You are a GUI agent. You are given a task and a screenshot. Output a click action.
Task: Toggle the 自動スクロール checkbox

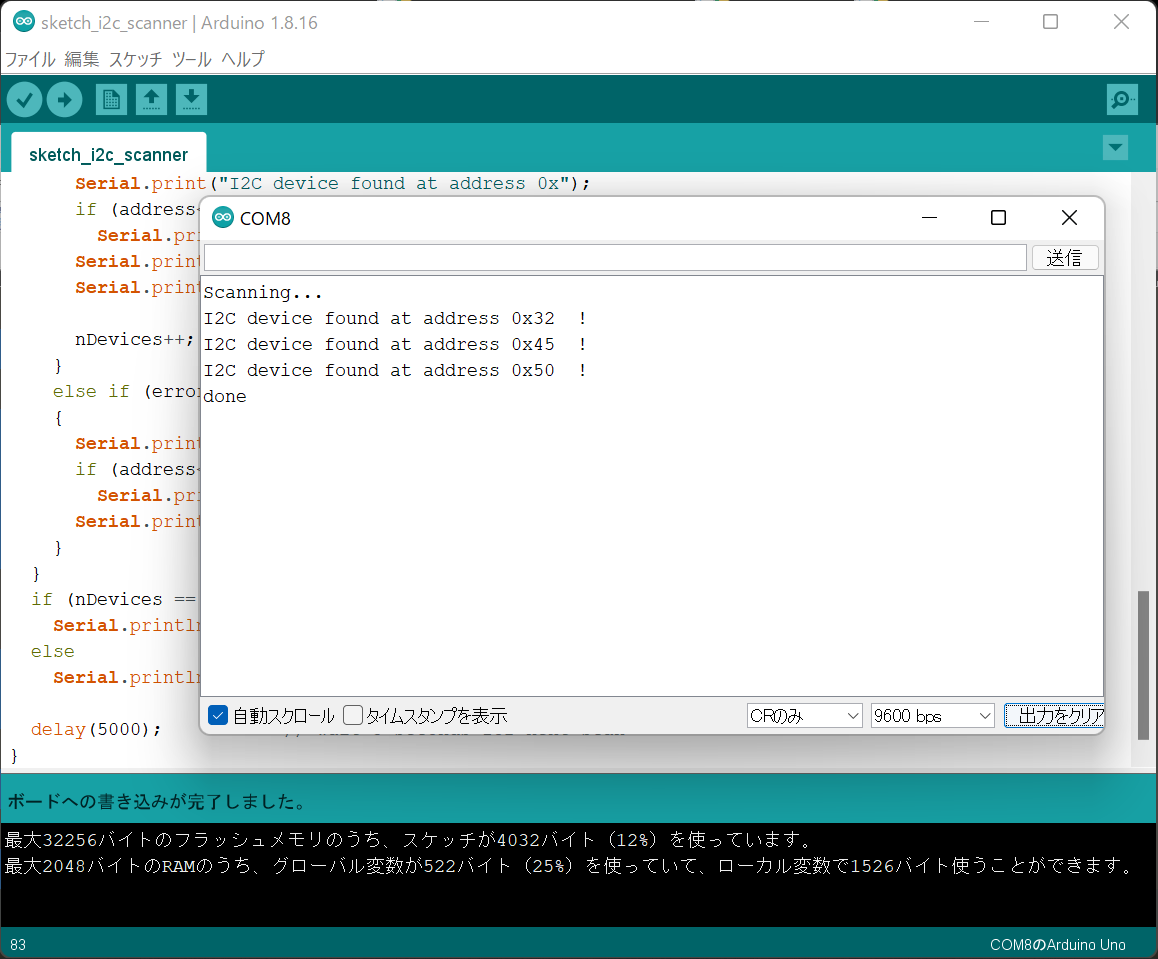coord(218,715)
